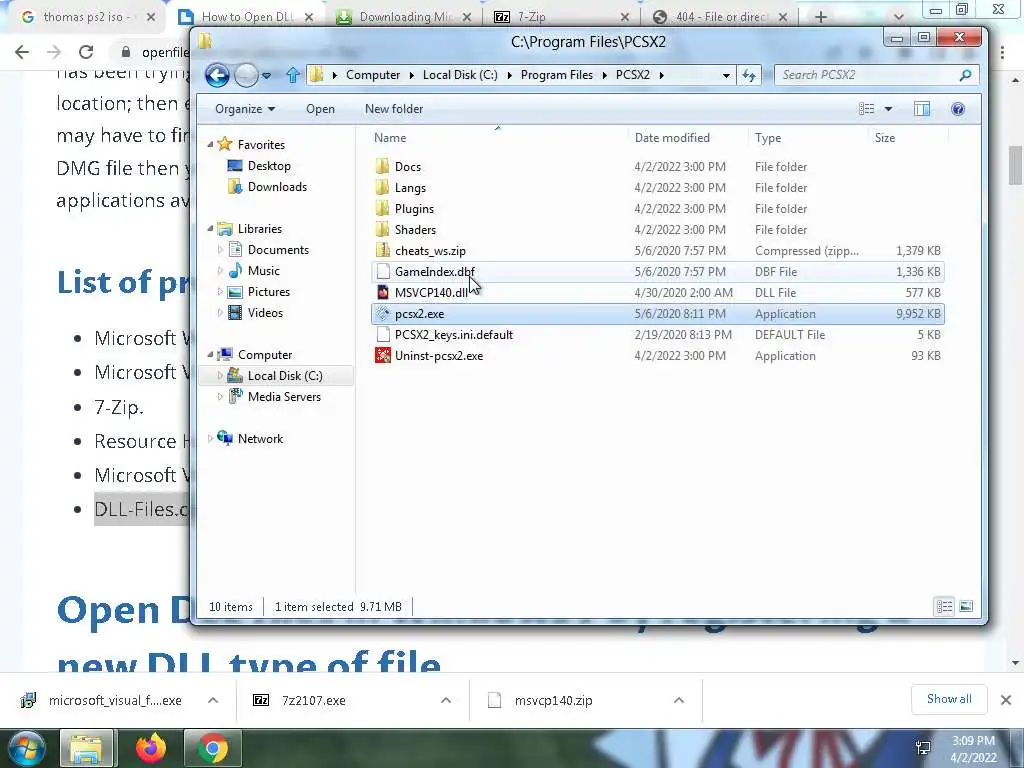Select the Langs folder icon
This screenshot has width=1024, height=768.
pos(383,187)
